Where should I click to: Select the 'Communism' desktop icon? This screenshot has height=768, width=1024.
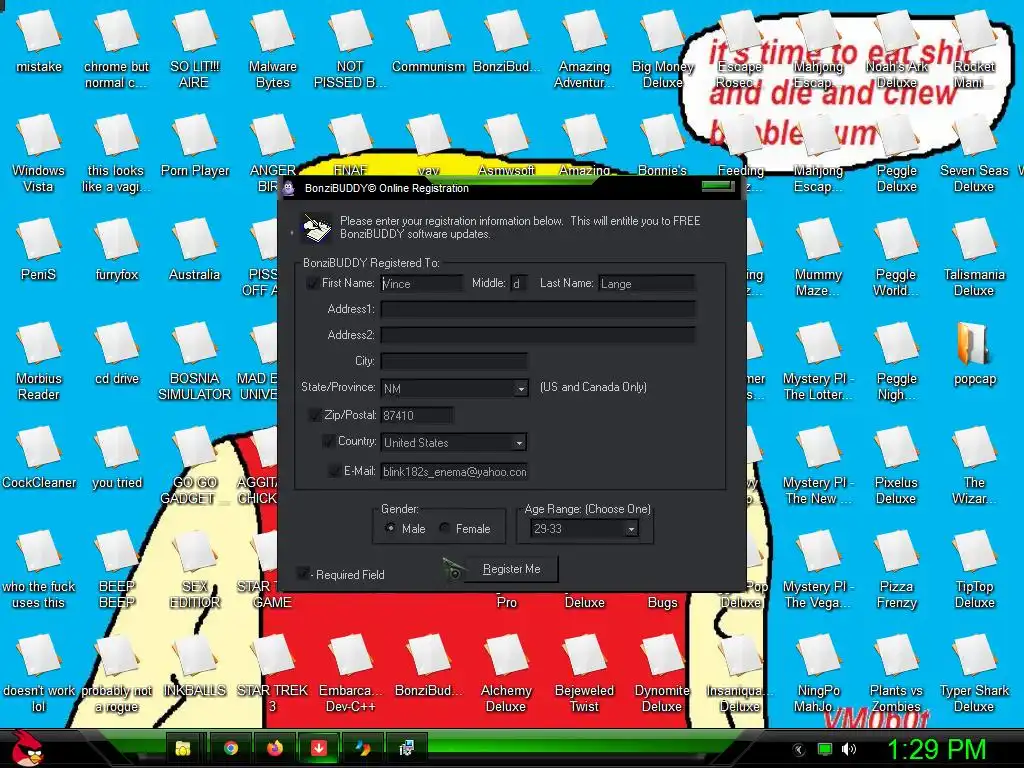point(428,42)
